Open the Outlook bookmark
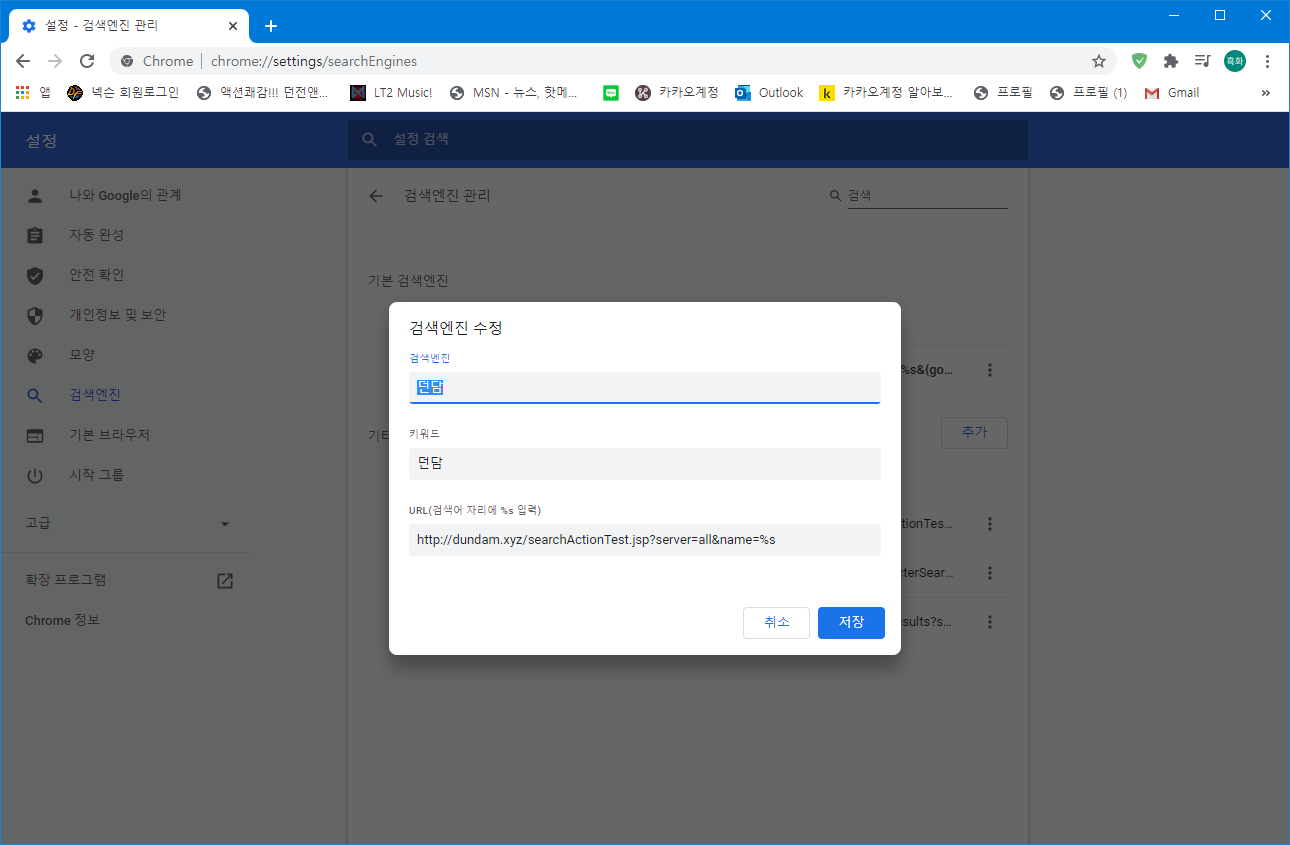Image resolution: width=1290 pixels, height=845 pixels. 769,93
